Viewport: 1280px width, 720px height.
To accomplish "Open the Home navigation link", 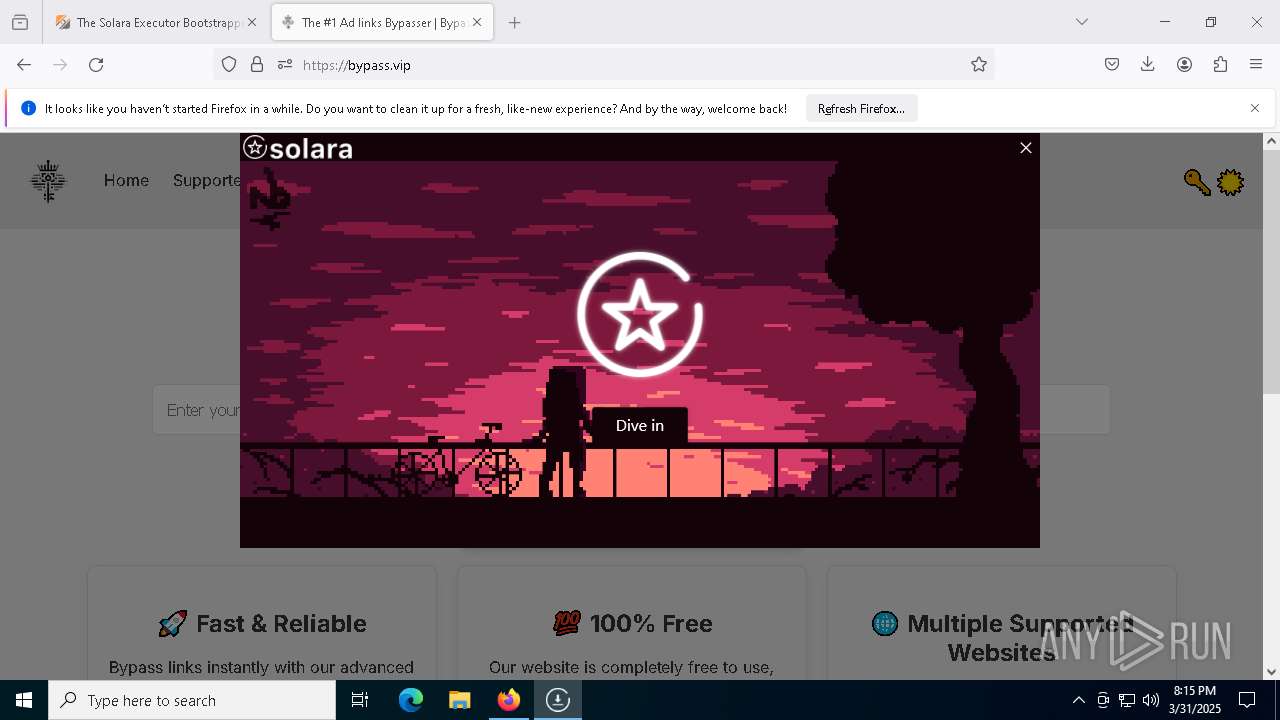I will [x=126, y=180].
